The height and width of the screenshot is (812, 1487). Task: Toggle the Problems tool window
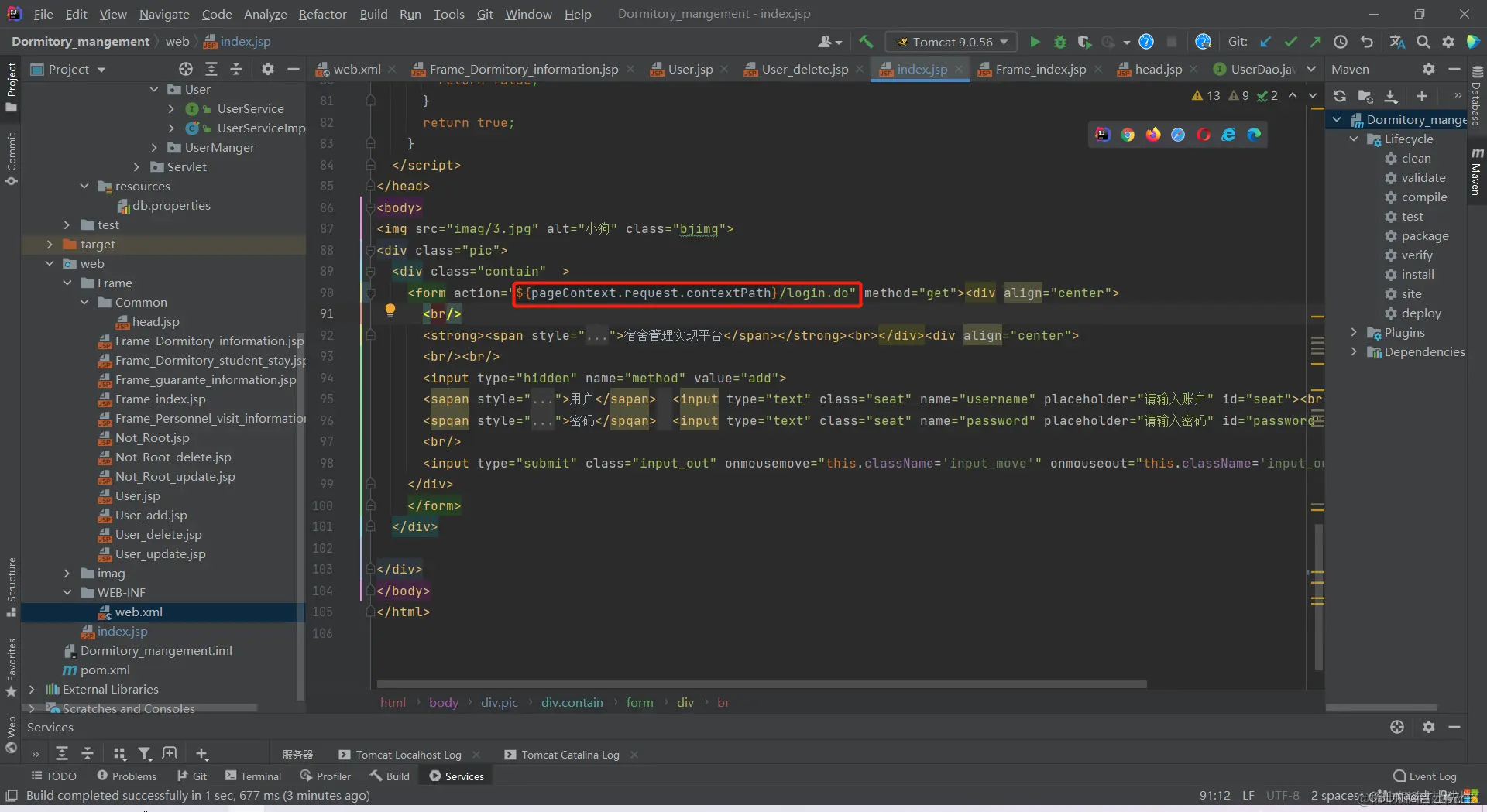[126, 776]
